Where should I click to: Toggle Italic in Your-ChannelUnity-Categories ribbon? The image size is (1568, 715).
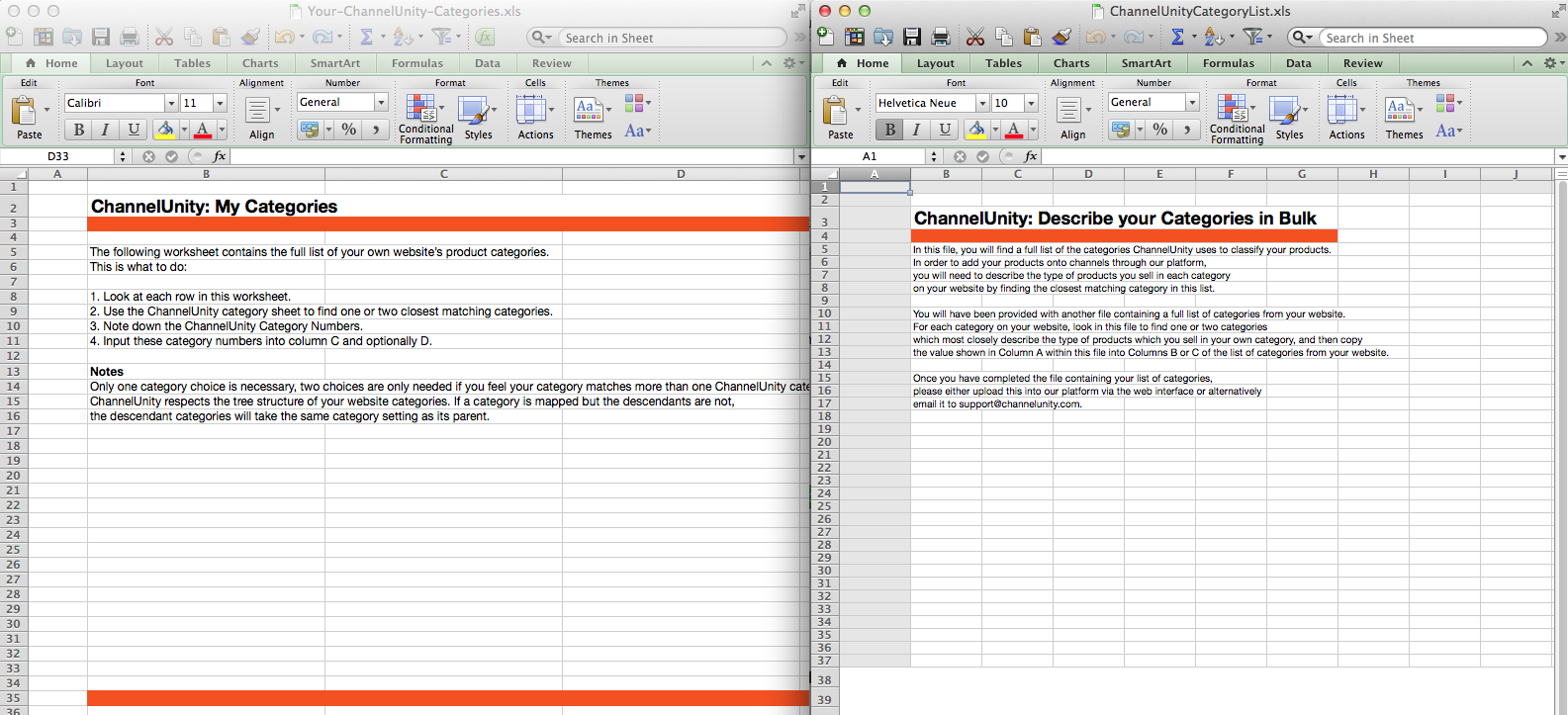point(106,130)
